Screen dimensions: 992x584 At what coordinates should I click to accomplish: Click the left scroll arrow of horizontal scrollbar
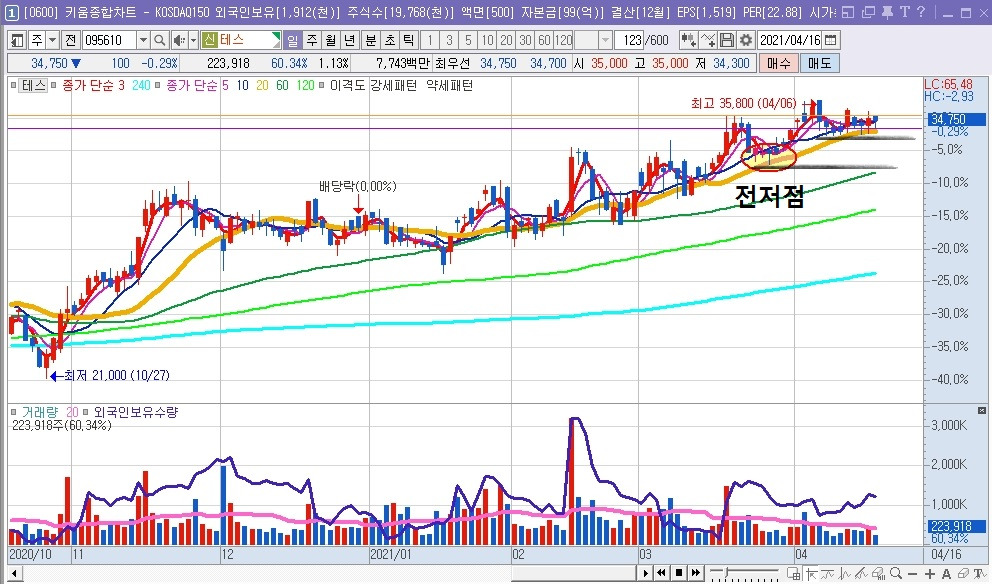pyautogui.click(x=13, y=574)
